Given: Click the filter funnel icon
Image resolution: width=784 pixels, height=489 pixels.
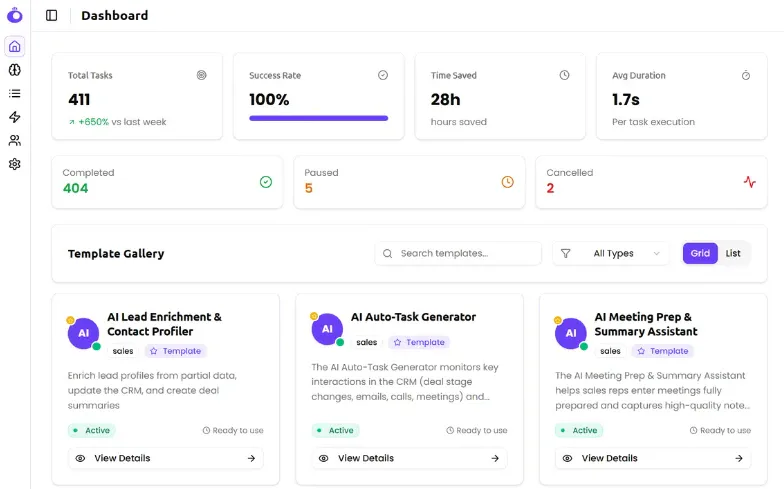Looking at the screenshot, I should (x=566, y=254).
